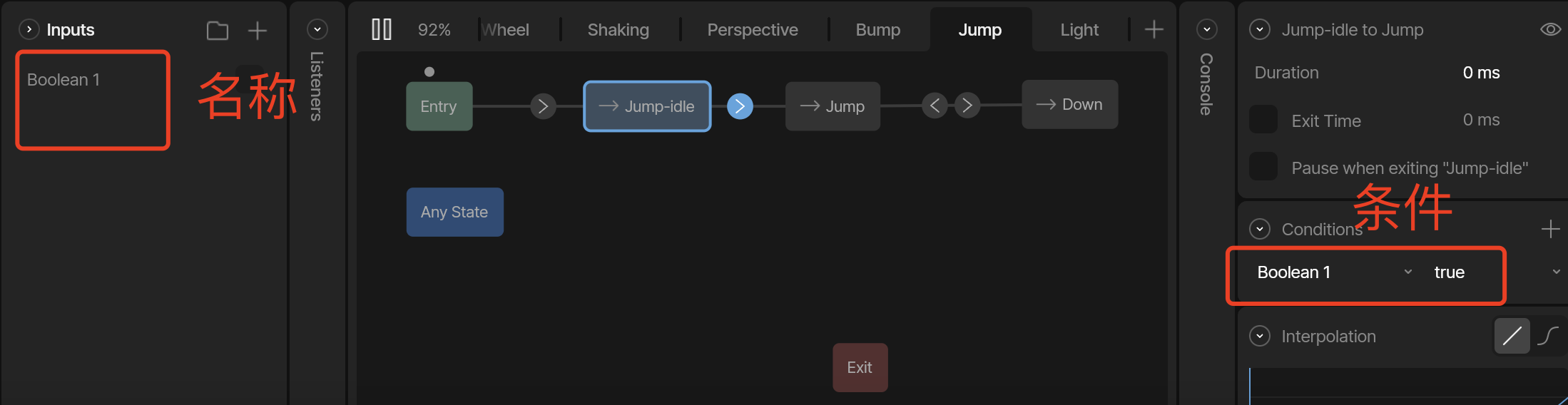Screen dimensions: 1568x405
Task: Select the highlighted Jump-idle to Jump transition arrow
Action: coord(740,106)
